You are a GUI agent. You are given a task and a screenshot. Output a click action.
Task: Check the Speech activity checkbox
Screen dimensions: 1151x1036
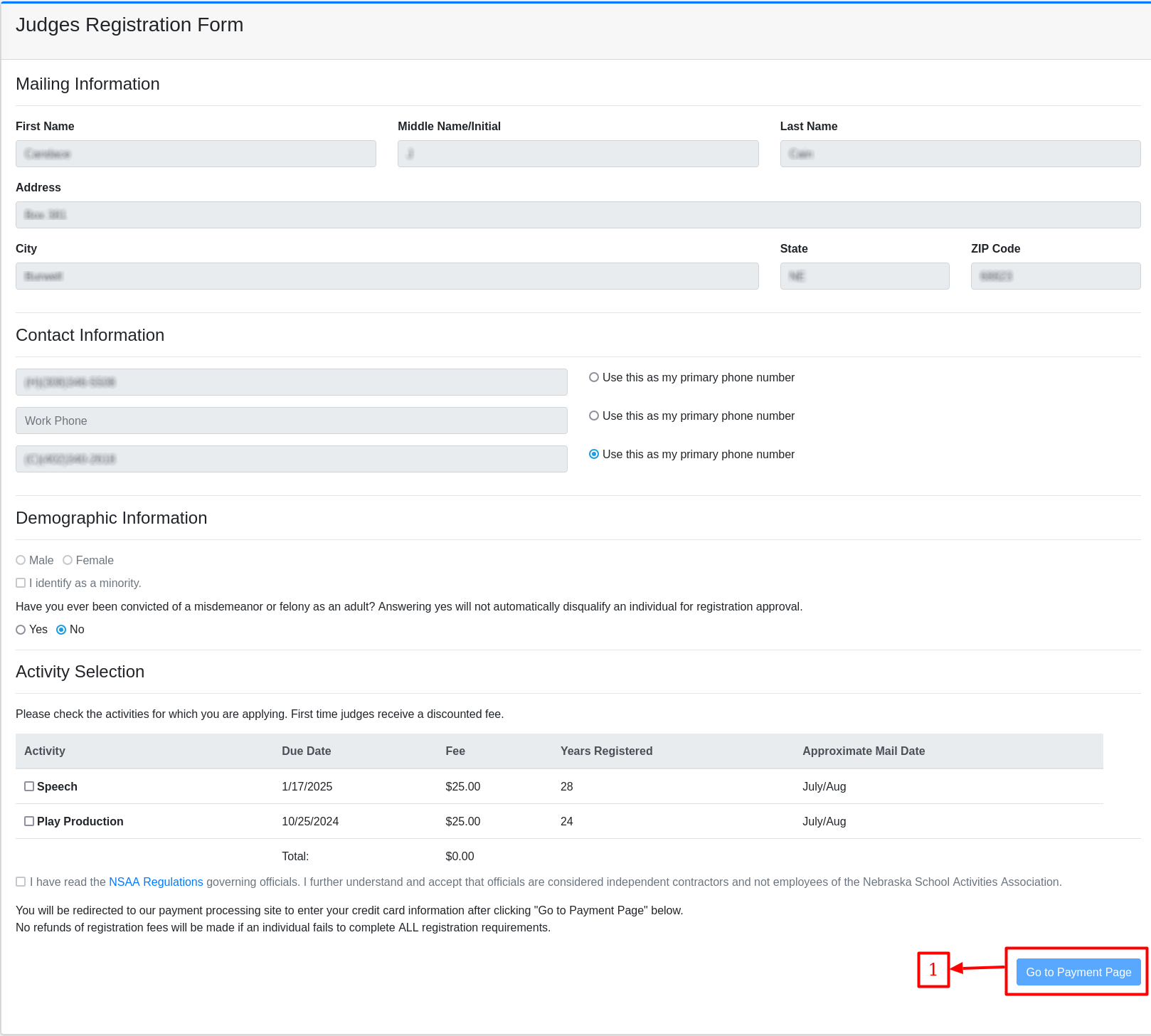29,786
